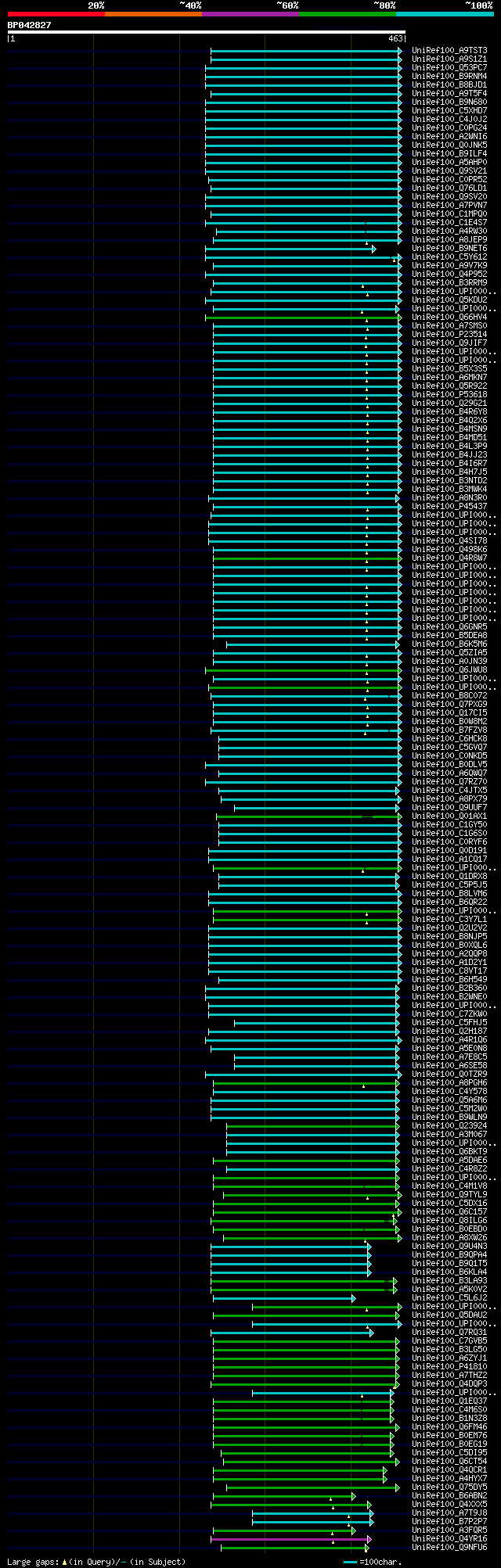Open hit UniRef100_C5Y612
501x1568 pixels.
click(449, 257)
